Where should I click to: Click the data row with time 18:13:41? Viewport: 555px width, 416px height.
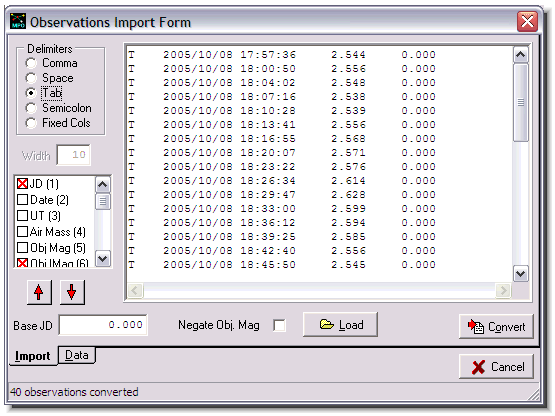pyautogui.click(x=282, y=125)
